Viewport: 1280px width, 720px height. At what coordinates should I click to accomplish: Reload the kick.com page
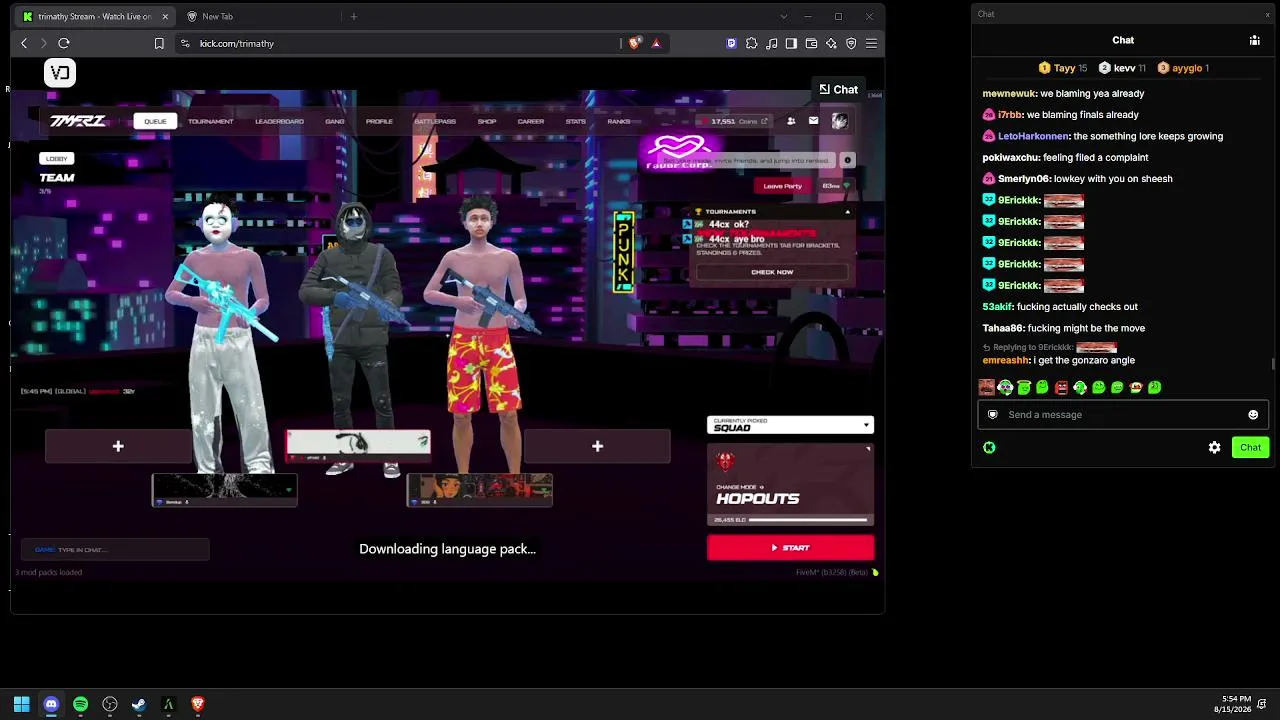[x=64, y=43]
